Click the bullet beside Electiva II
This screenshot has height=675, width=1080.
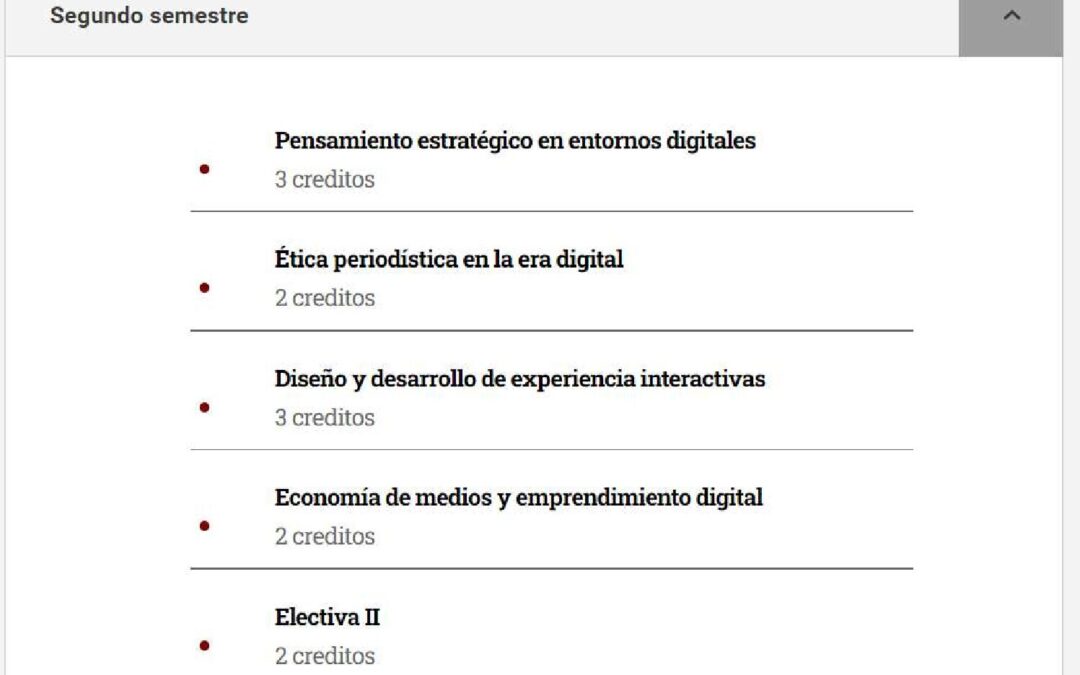pos(205,645)
